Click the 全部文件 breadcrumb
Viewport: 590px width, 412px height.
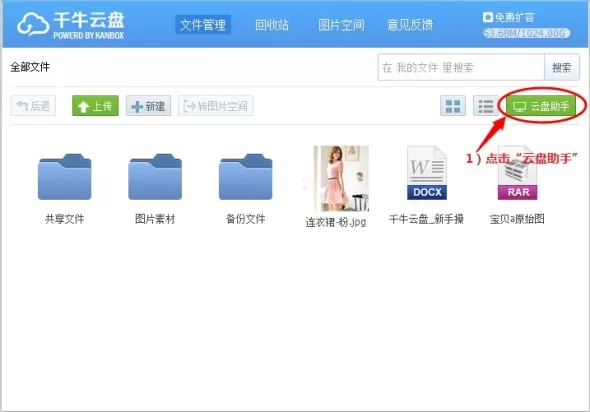(x=30, y=67)
